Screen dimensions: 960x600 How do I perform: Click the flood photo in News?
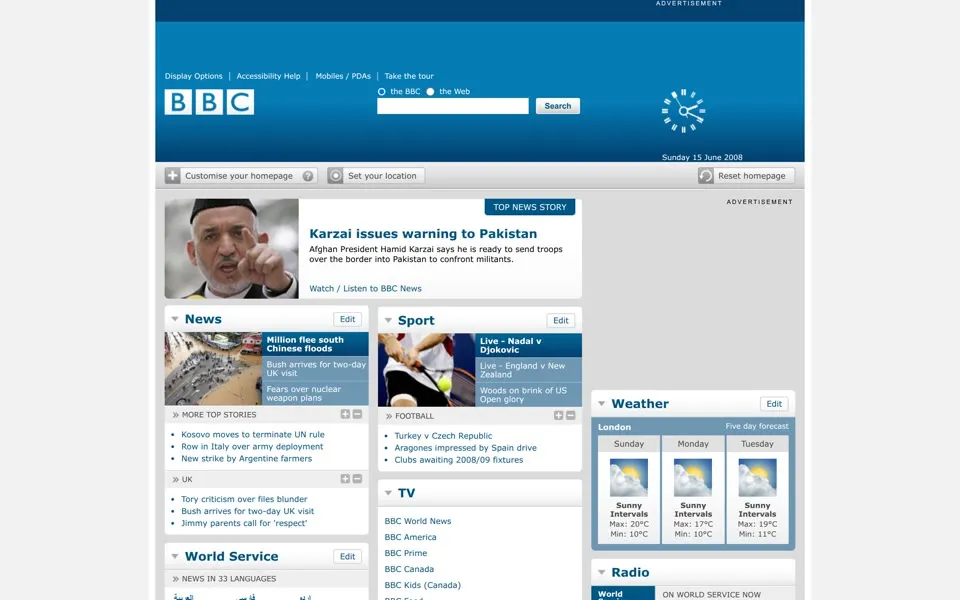click(x=213, y=369)
